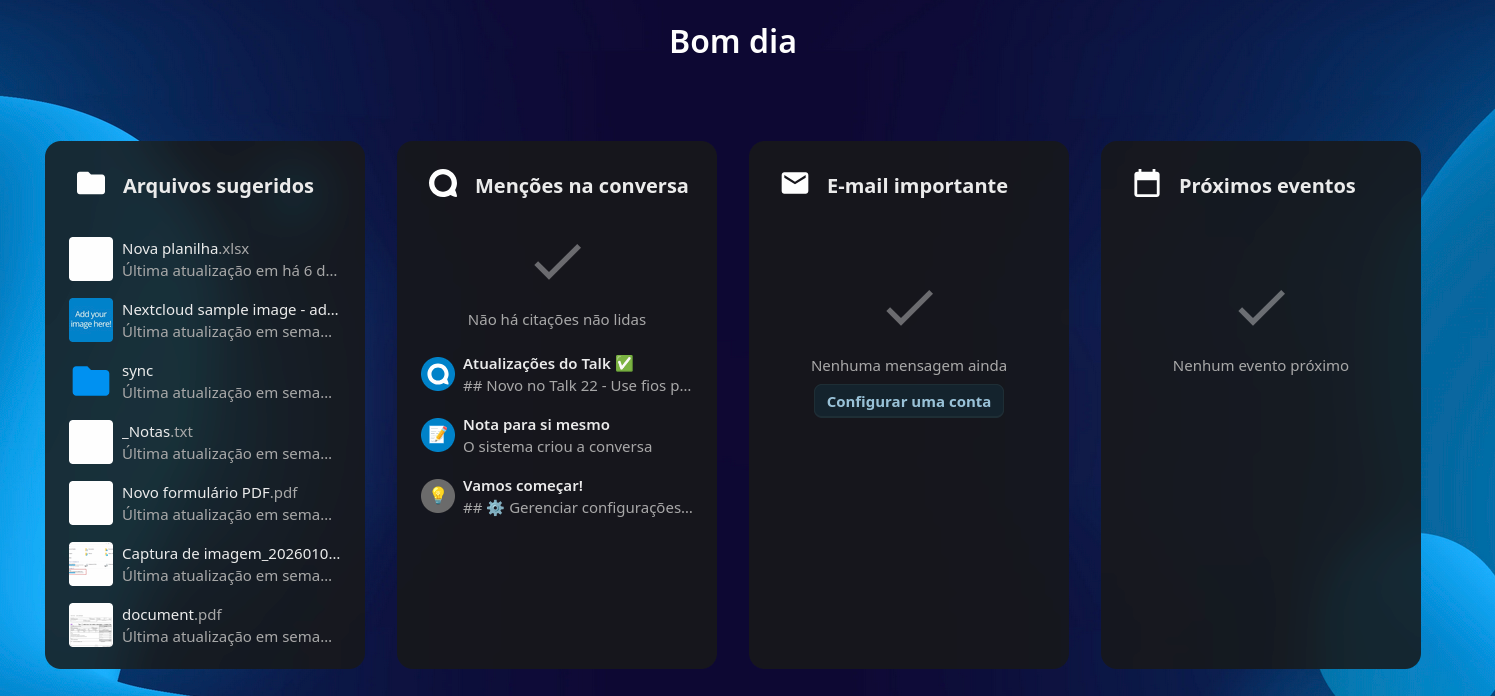1495x696 pixels.
Task: Select the Vamos começar! conversation title
Action: [523, 486]
